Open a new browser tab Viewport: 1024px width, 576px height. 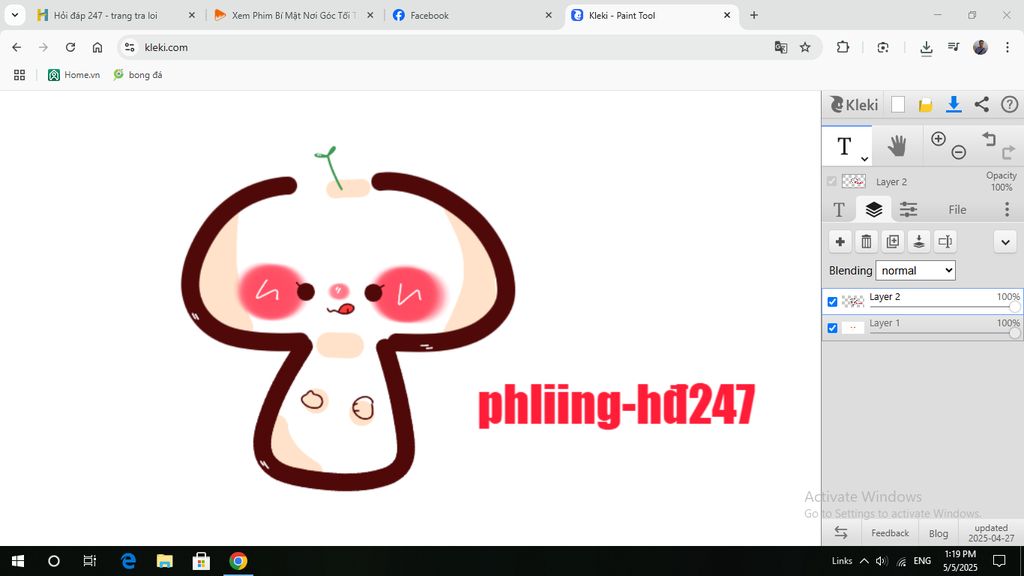tap(754, 15)
